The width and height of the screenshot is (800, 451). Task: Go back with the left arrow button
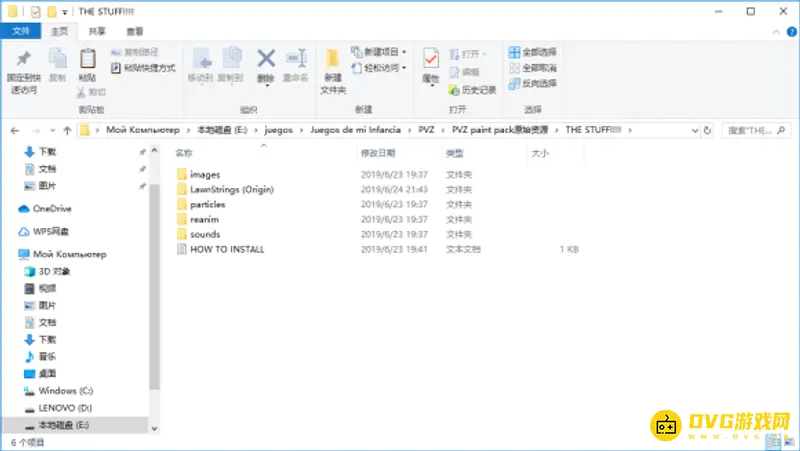15,131
